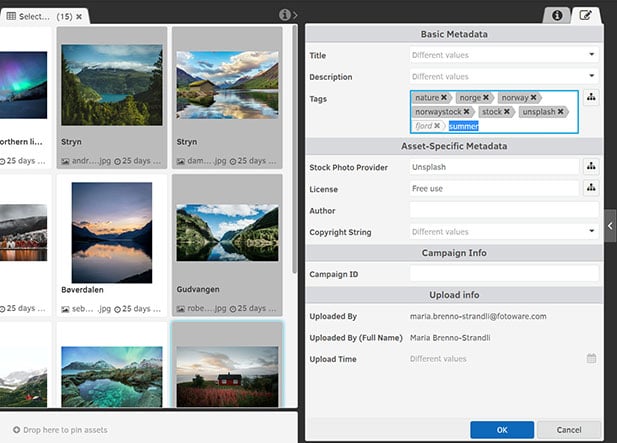The width and height of the screenshot is (617, 443).
Task: Select the northern lights thumbnail
Action: 24,85
